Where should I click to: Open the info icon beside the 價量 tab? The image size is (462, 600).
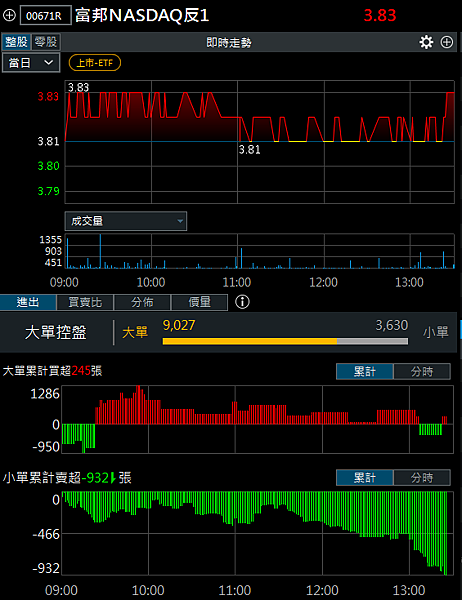coord(242,302)
